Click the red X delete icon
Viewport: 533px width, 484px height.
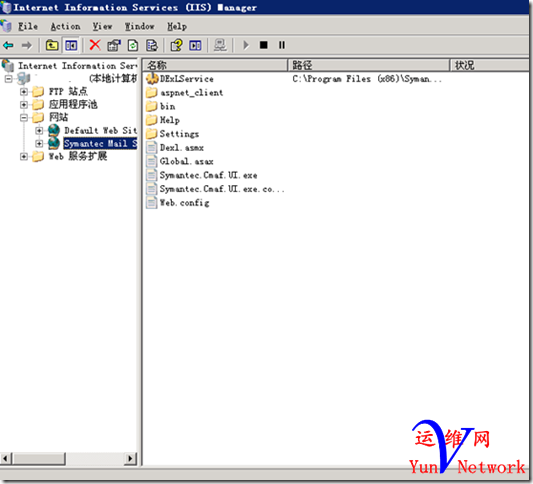[95, 45]
